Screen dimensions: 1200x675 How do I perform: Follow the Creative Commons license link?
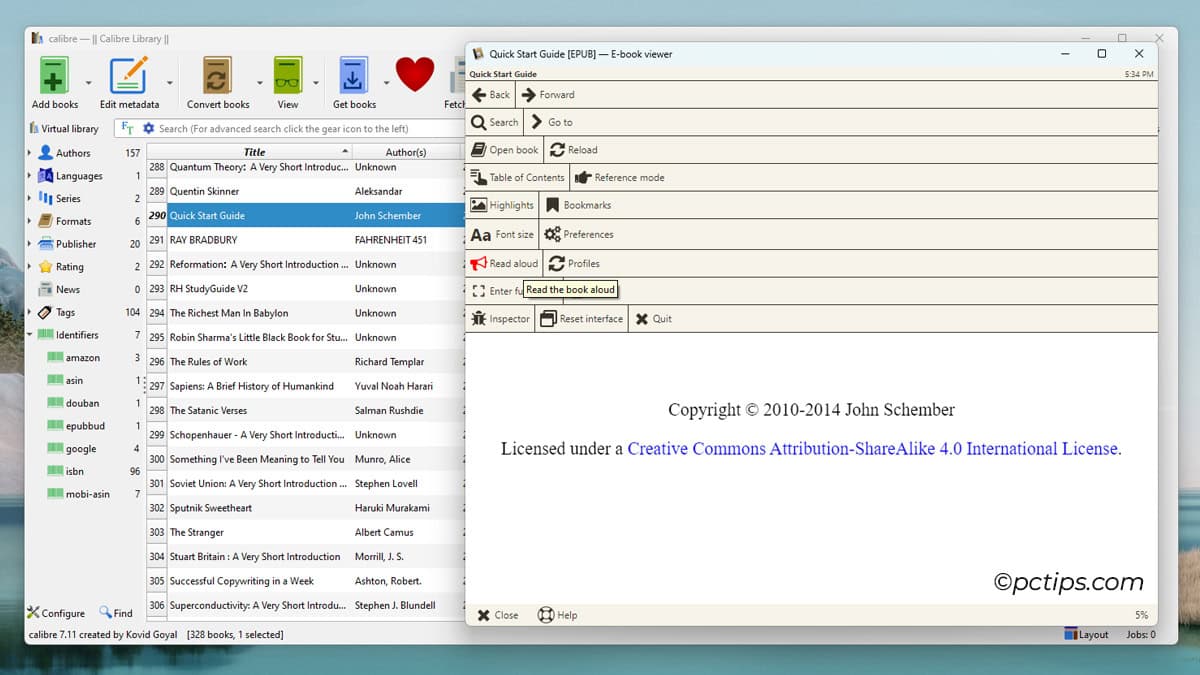872,448
